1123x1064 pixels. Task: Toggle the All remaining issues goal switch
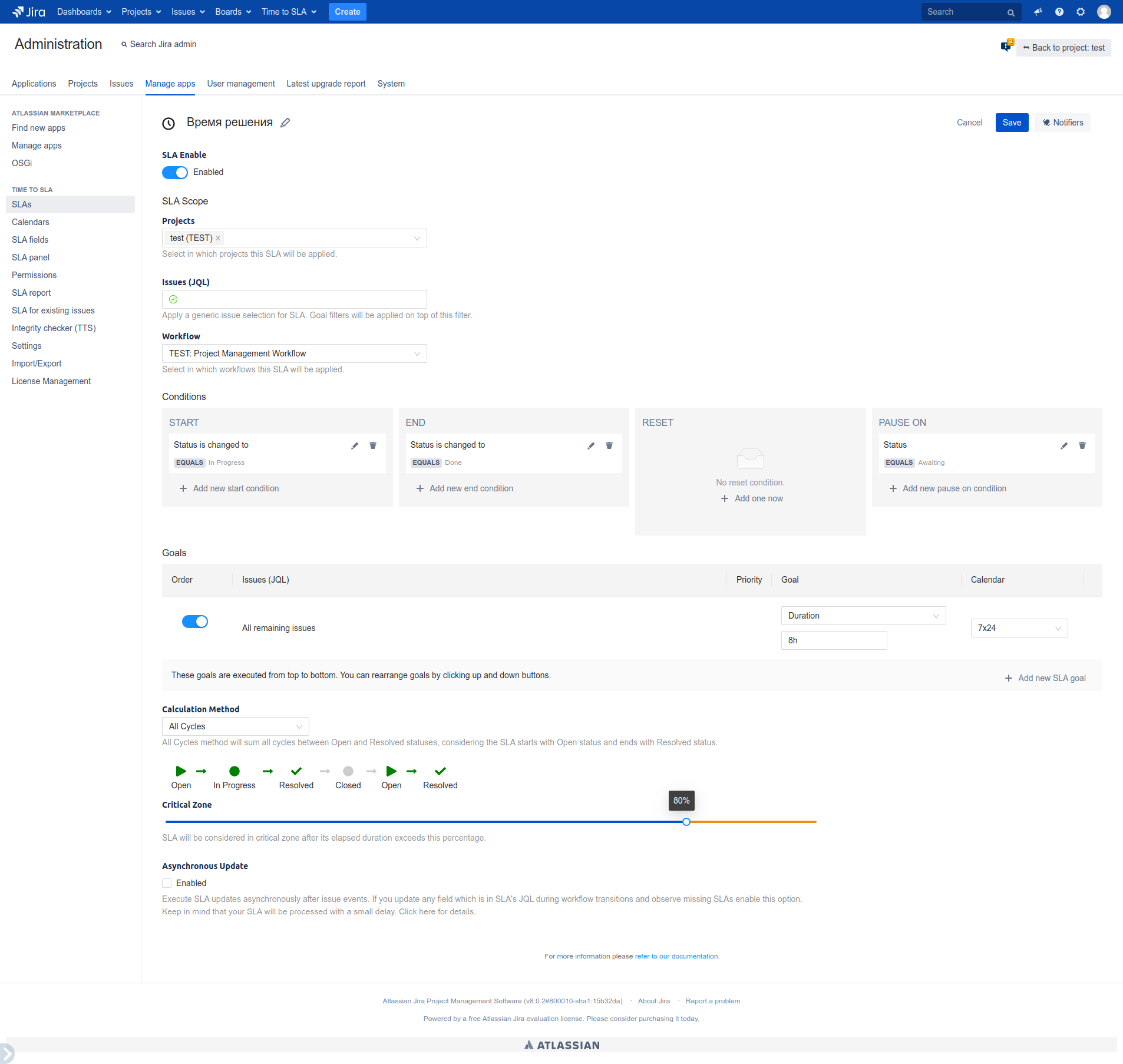click(195, 622)
